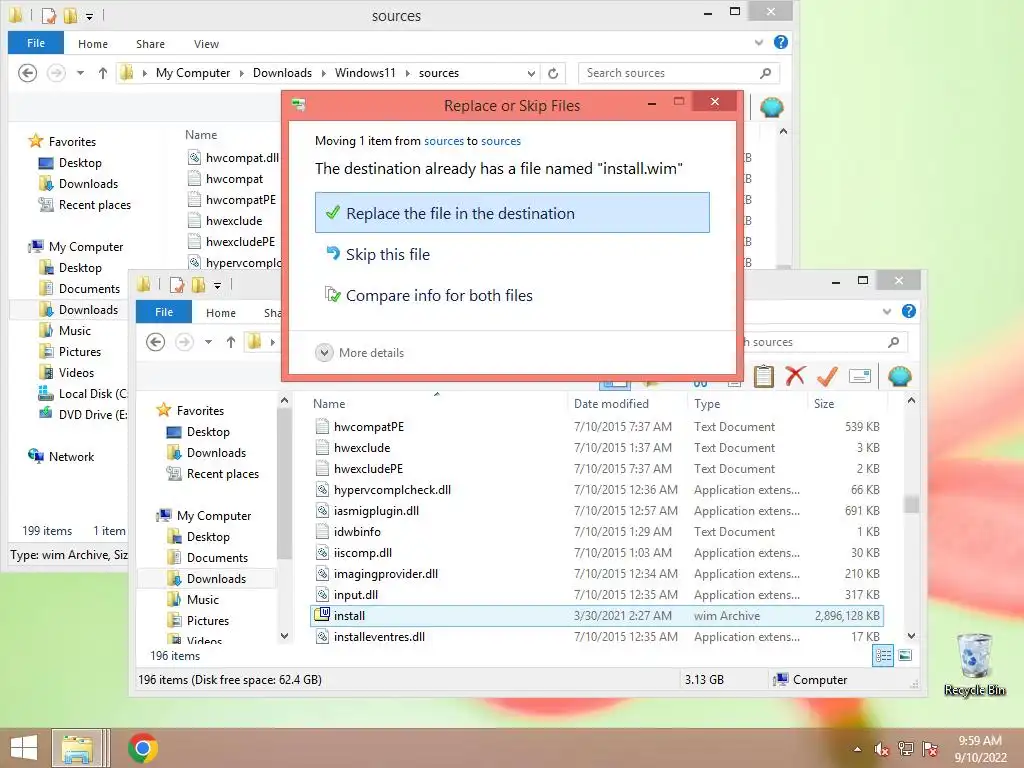Open recent locations dropdown in front explorer window
The image size is (1024, 768).
click(208, 342)
